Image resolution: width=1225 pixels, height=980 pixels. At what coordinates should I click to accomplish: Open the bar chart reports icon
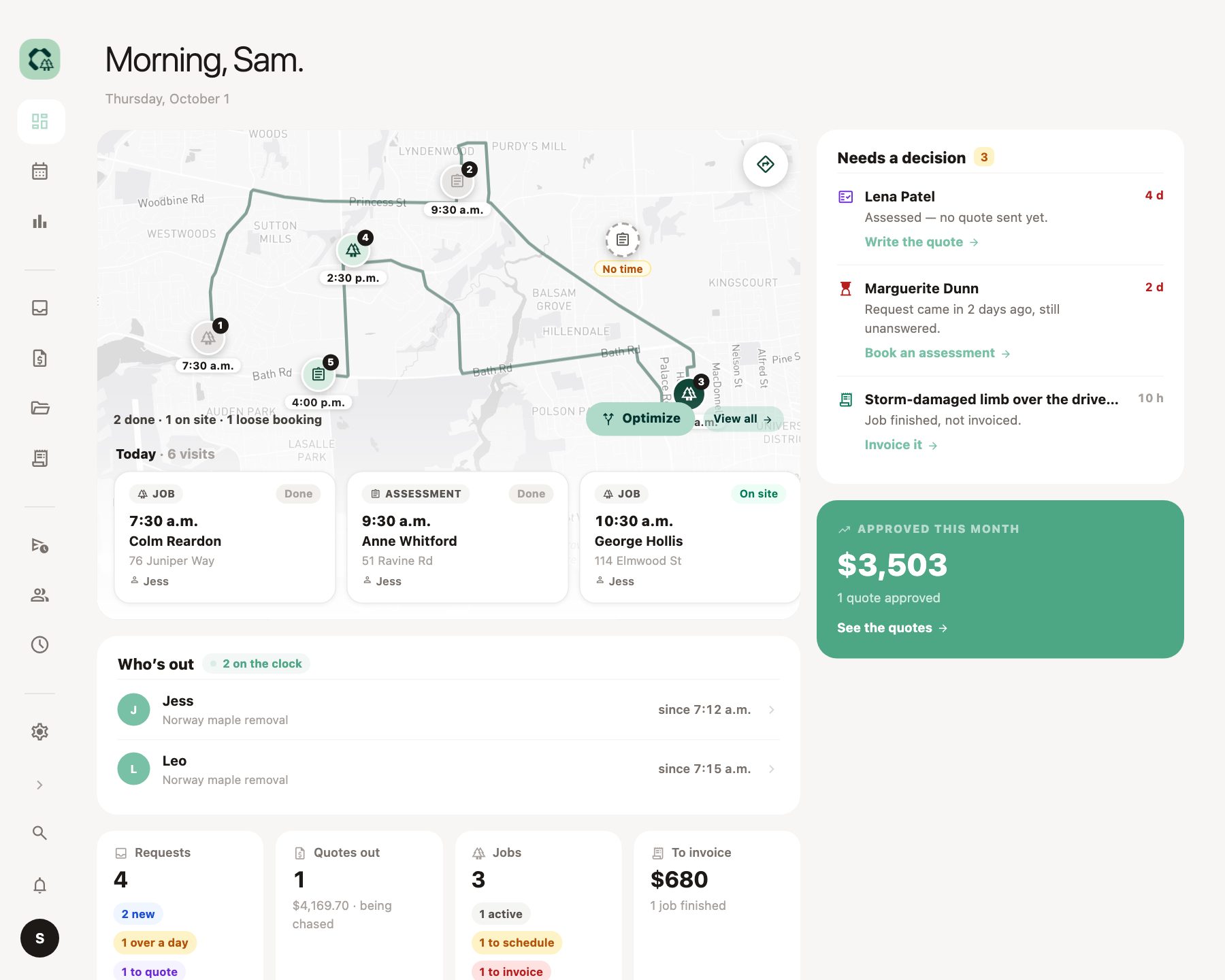pos(40,221)
